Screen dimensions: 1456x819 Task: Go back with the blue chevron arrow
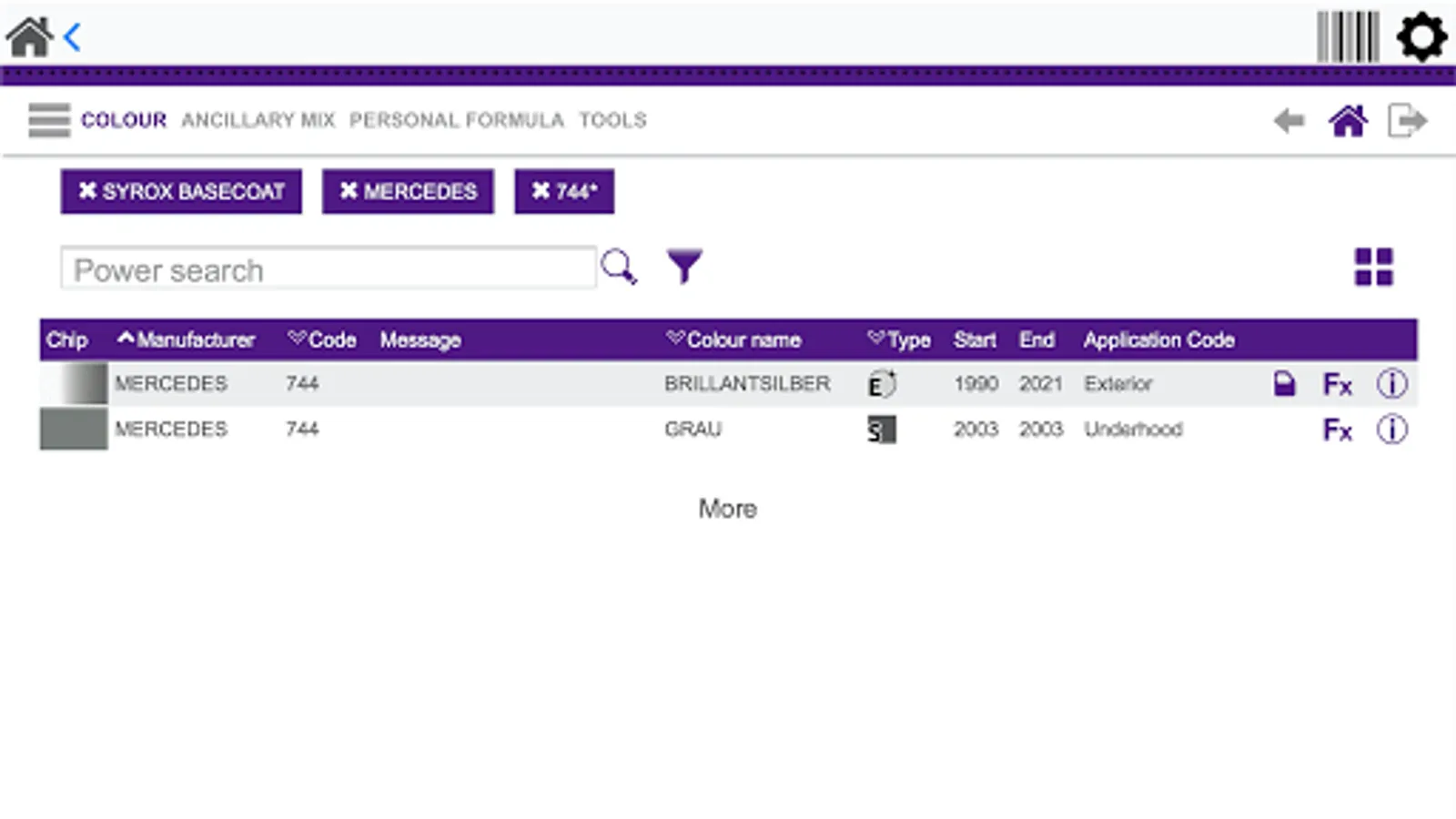[x=73, y=37]
